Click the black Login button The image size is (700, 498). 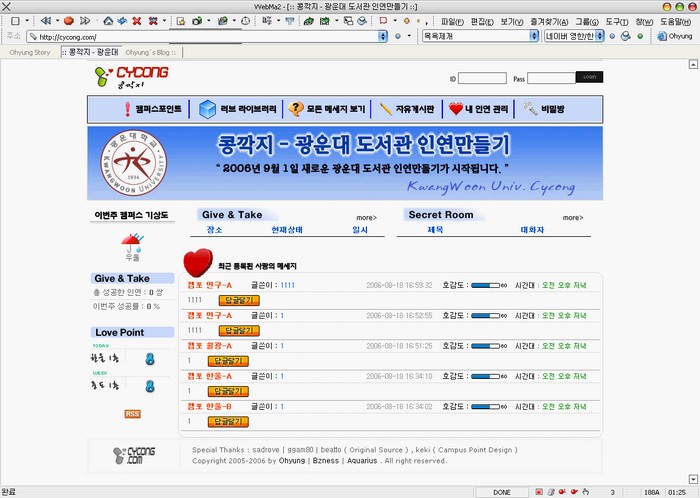[589, 77]
